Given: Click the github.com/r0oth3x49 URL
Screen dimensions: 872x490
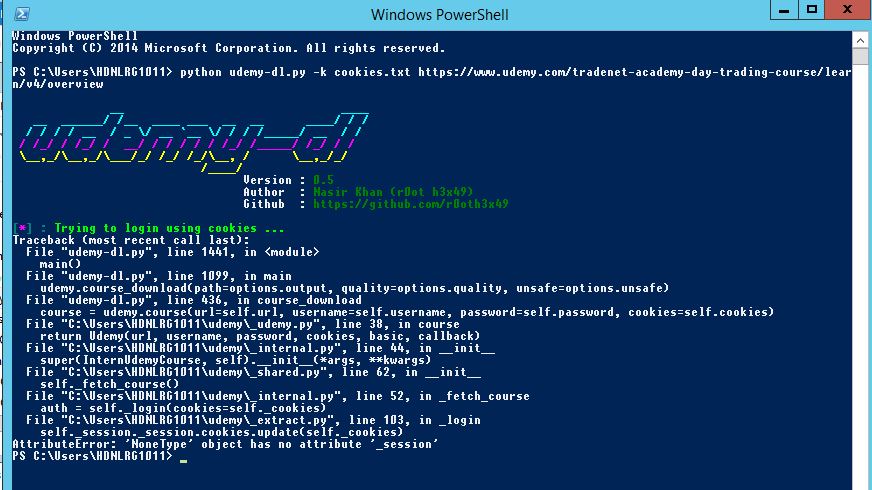Looking at the screenshot, I should point(410,204).
